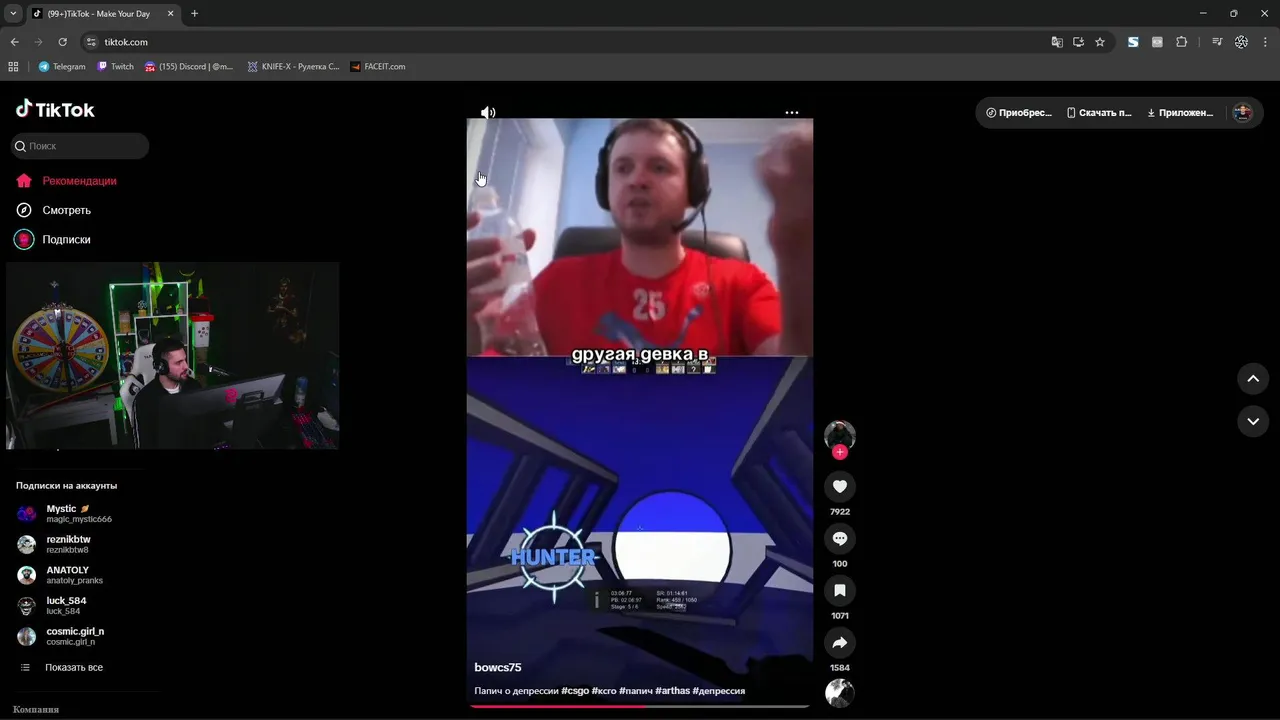
Task: Open the three-dot video options menu
Action: [792, 113]
